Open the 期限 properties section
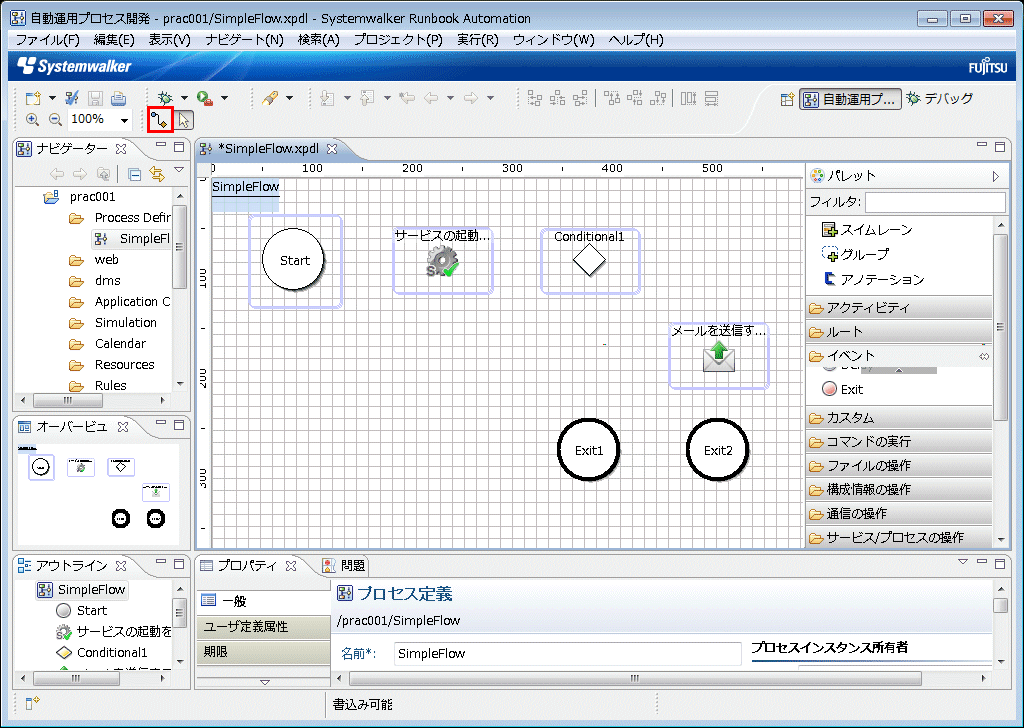1024x728 pixels. coord(263,652)
